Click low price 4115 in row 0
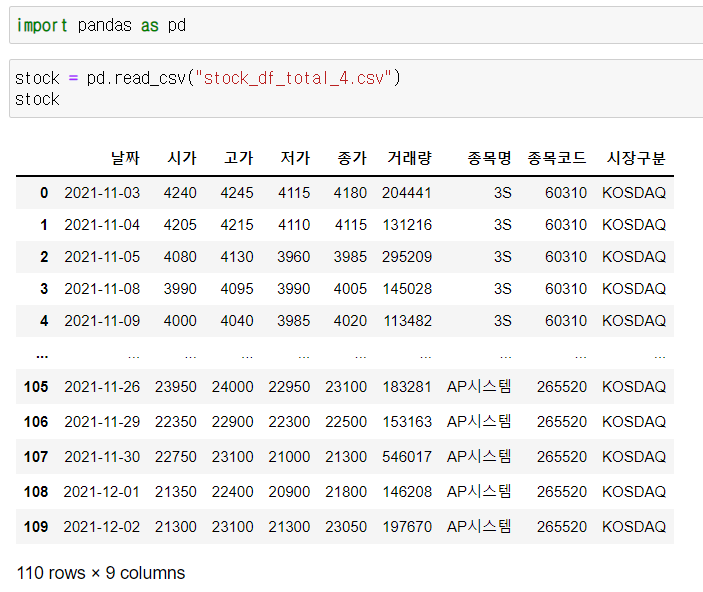Screen dimensions: 703x592 pyautogui.click(x=294, y=193)
